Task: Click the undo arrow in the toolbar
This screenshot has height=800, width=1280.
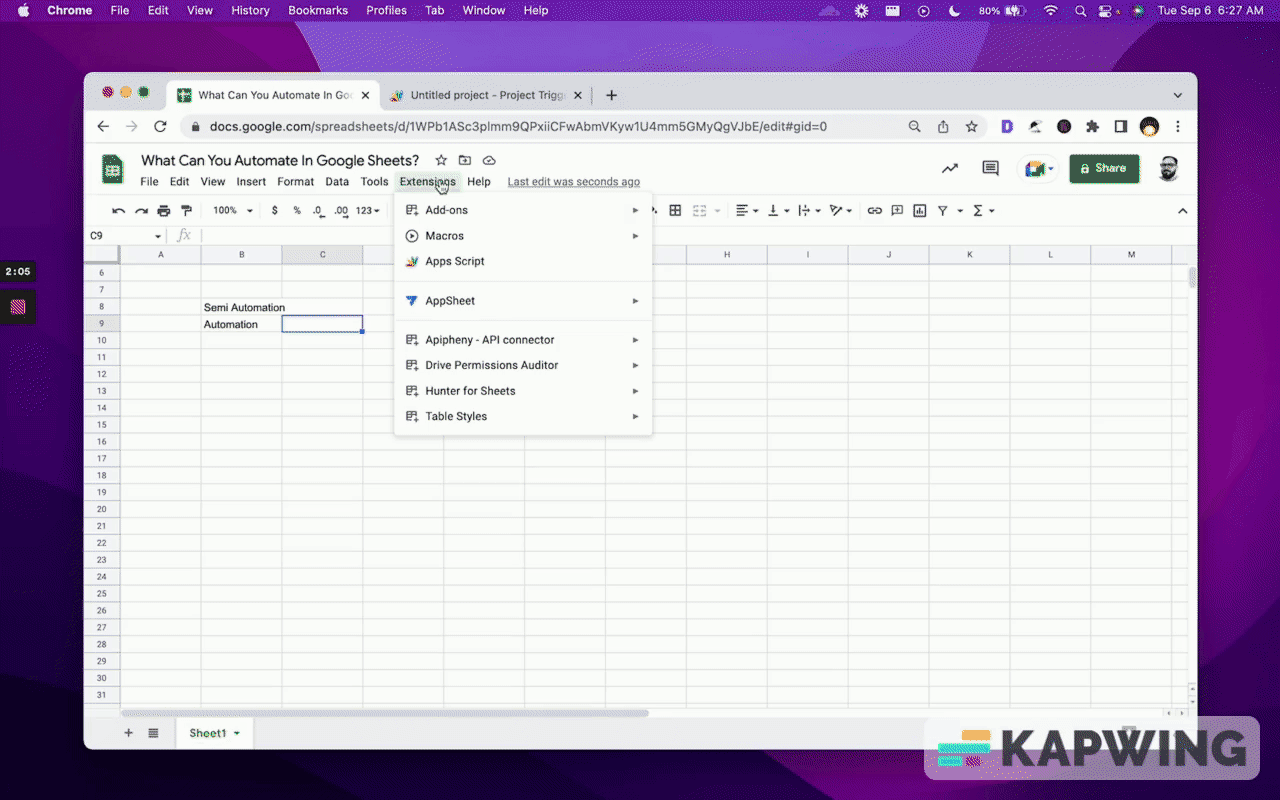Action: tap(119, 211)
